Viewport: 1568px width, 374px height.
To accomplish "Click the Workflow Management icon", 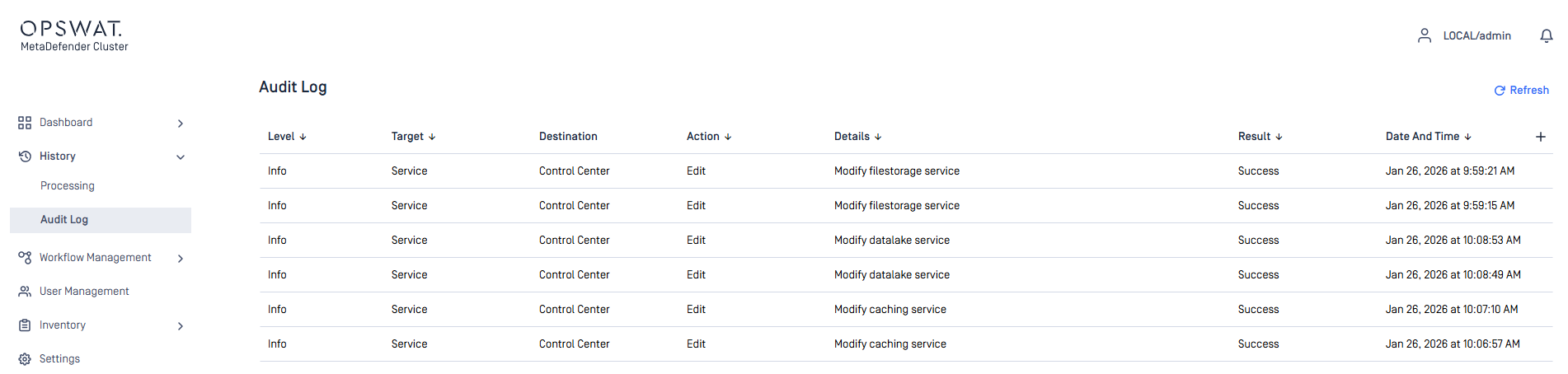I will (x=25, y=258).
